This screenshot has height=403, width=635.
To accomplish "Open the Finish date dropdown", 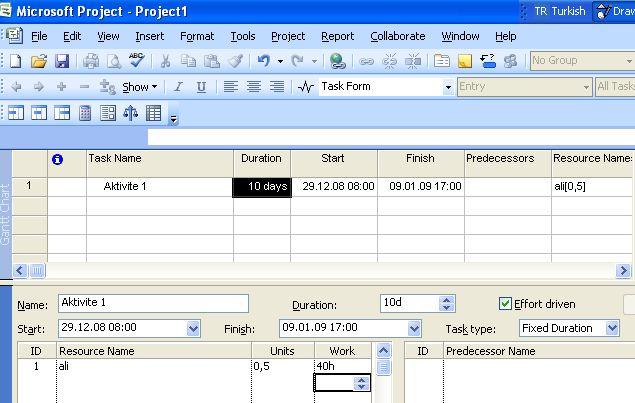I will 413,328.
